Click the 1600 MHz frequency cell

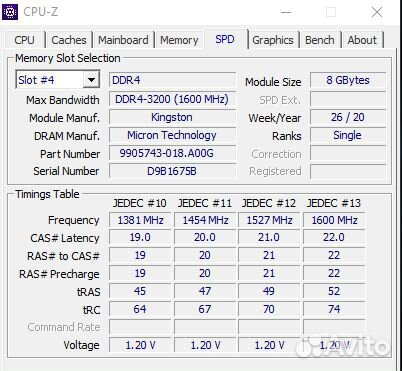334,220
